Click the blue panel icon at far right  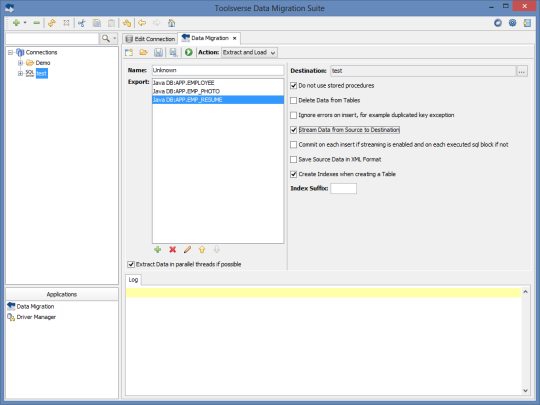click(x=527, y=23)
